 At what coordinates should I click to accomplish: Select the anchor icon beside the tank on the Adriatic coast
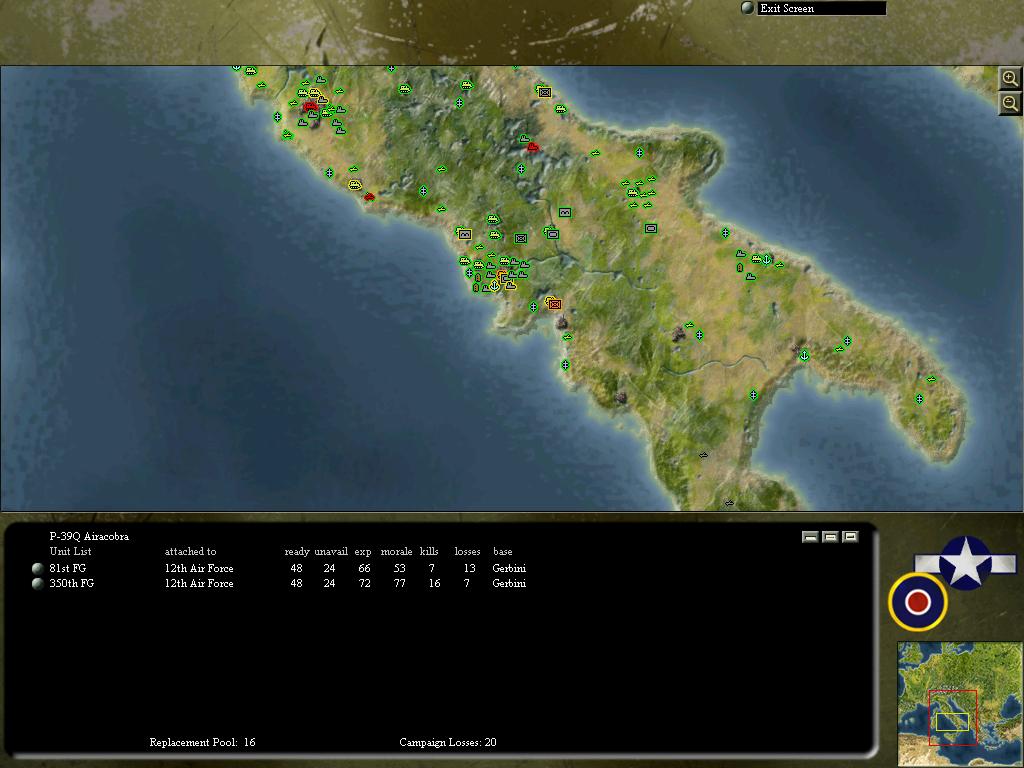click(767, 259)
